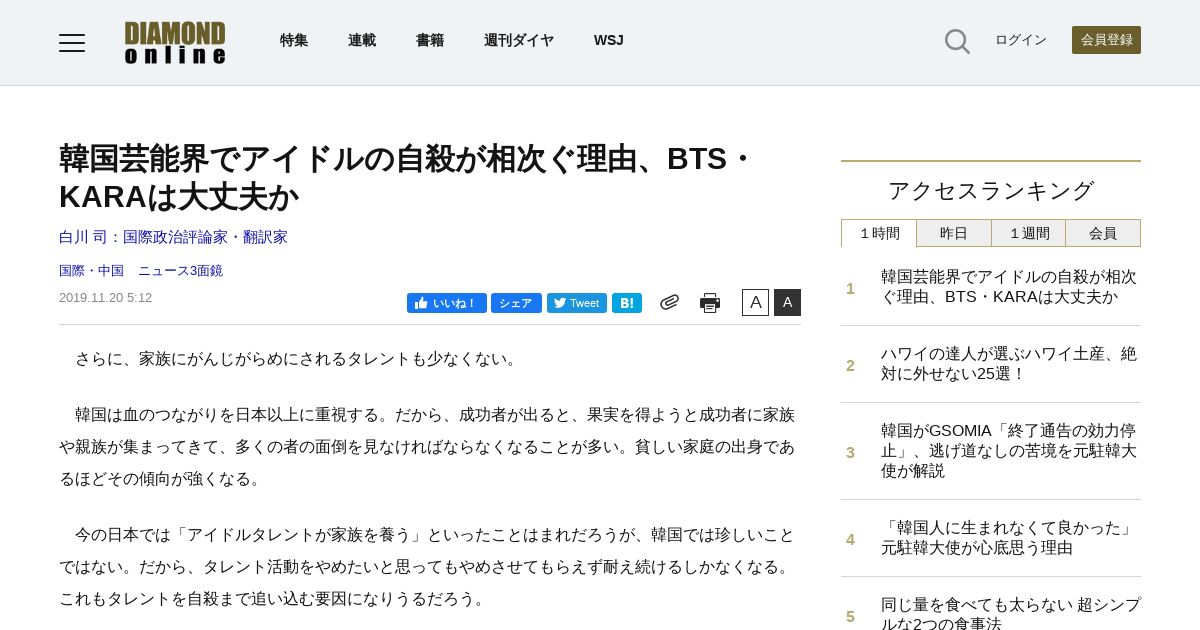Open 国際・中国 category link
Screen dimensions: 1200x630
pyautogui.click(x=91, y=271)
